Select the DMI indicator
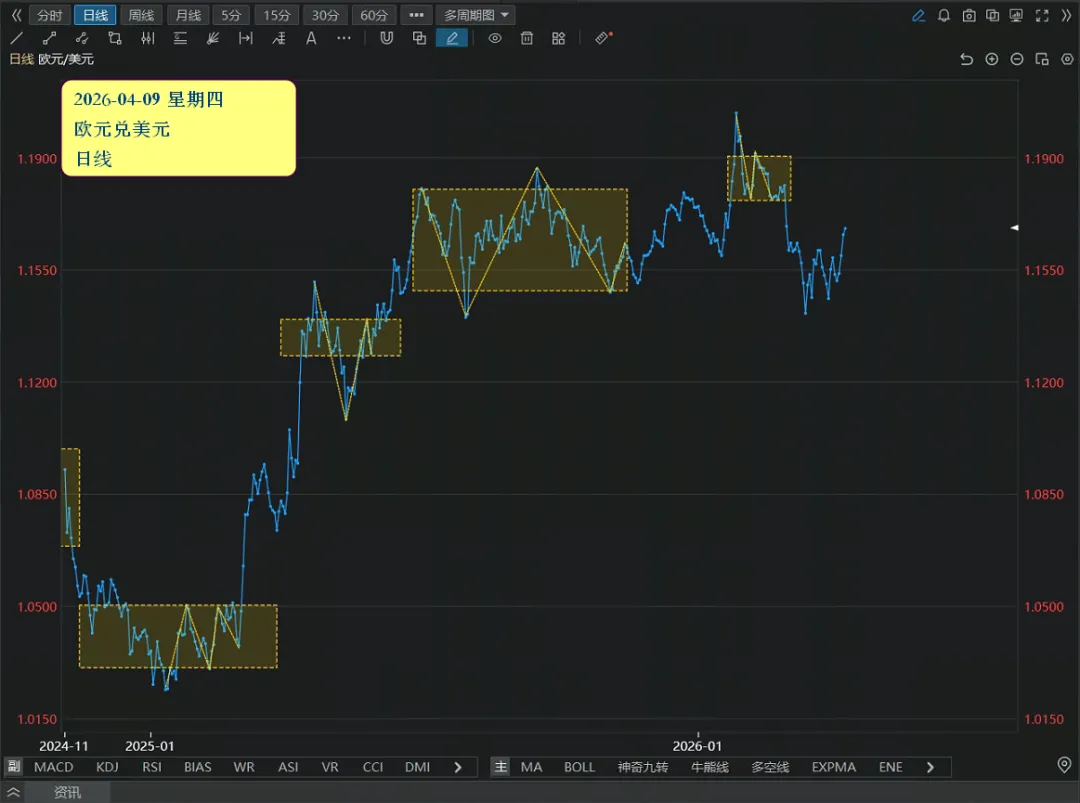 (417, 767)
